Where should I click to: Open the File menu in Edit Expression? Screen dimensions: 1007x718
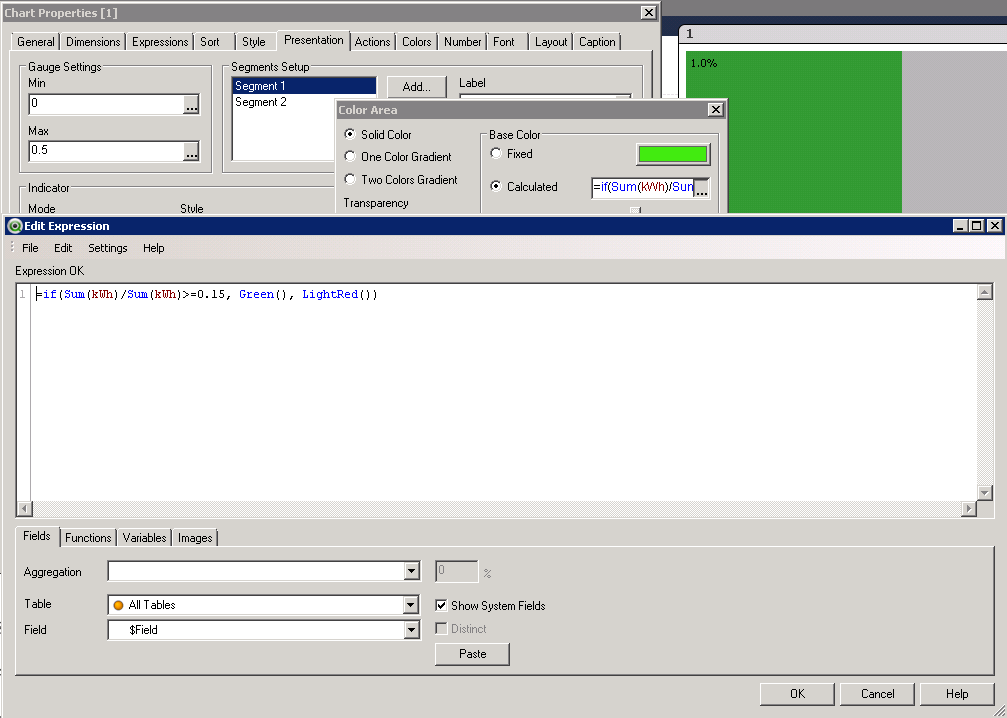point(30,248)
